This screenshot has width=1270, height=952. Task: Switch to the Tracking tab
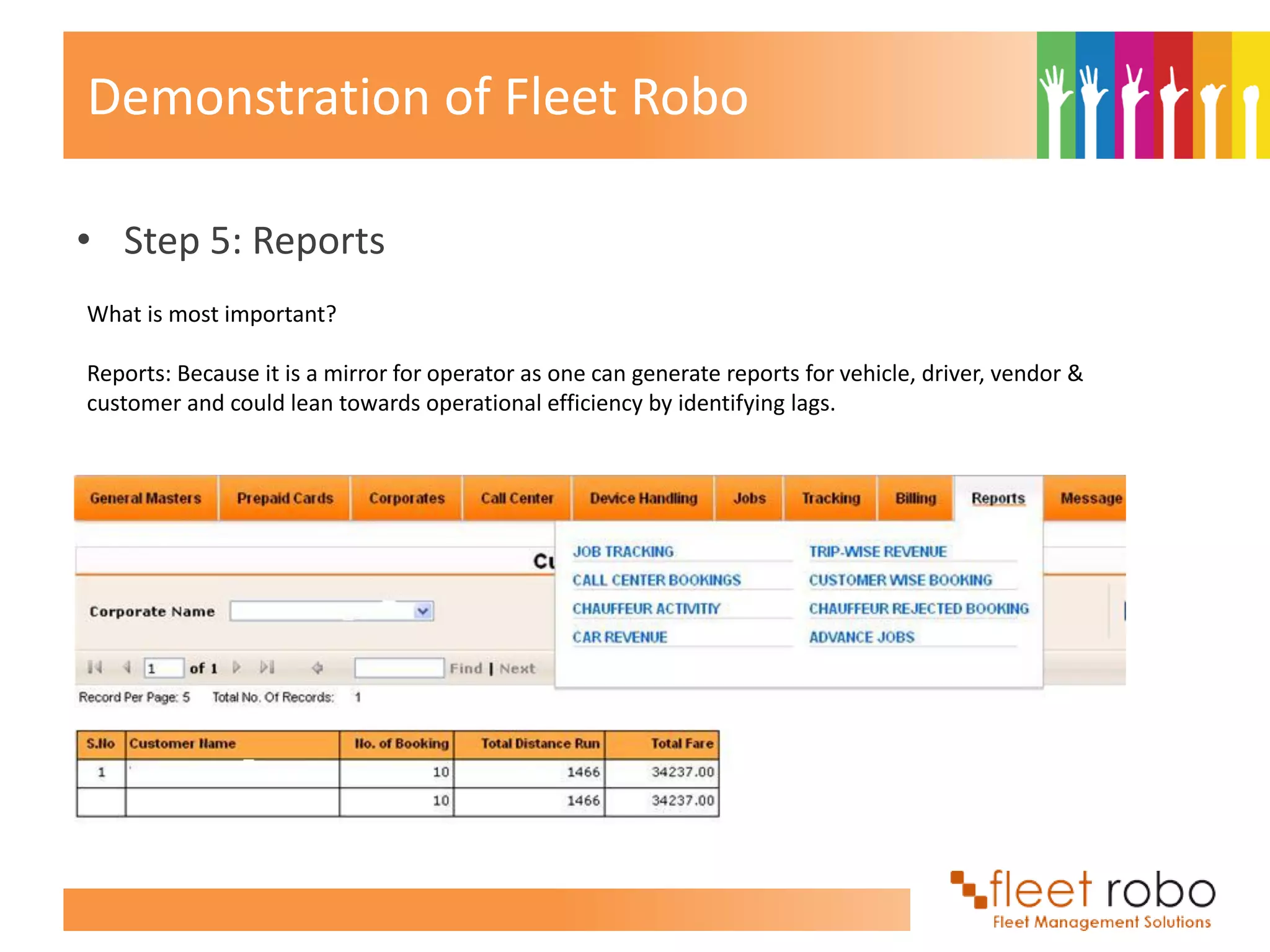(830, 498)
